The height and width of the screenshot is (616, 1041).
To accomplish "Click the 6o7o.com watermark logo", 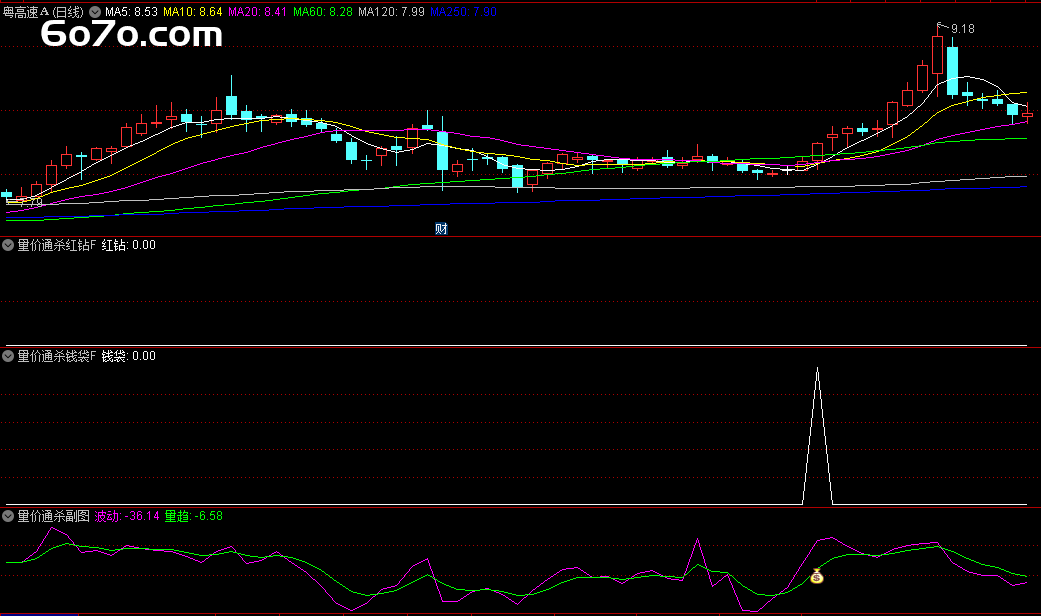I will [131, 36].
